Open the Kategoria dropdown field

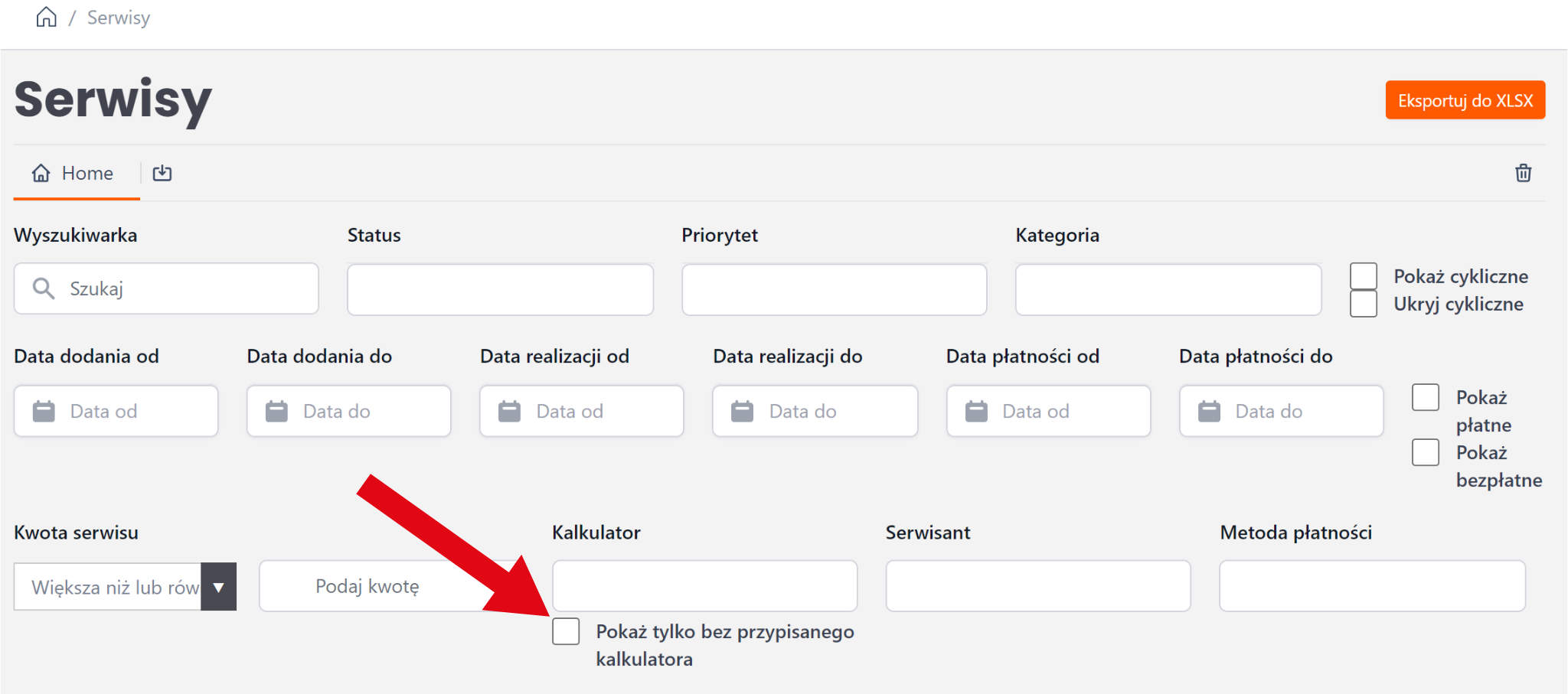(x=1168, y=289)
